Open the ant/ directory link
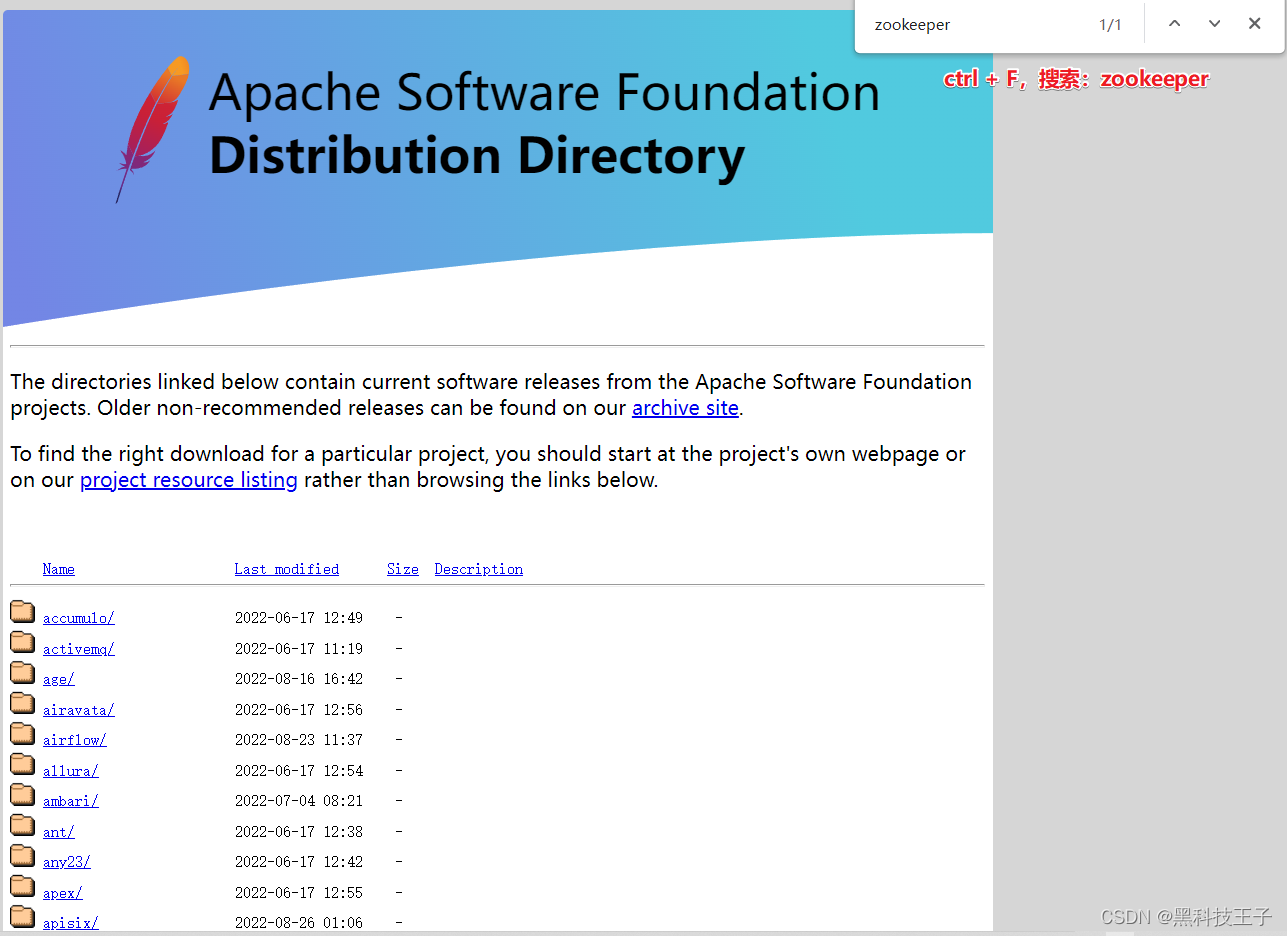 pyautogui.click(x=59, y=832)
